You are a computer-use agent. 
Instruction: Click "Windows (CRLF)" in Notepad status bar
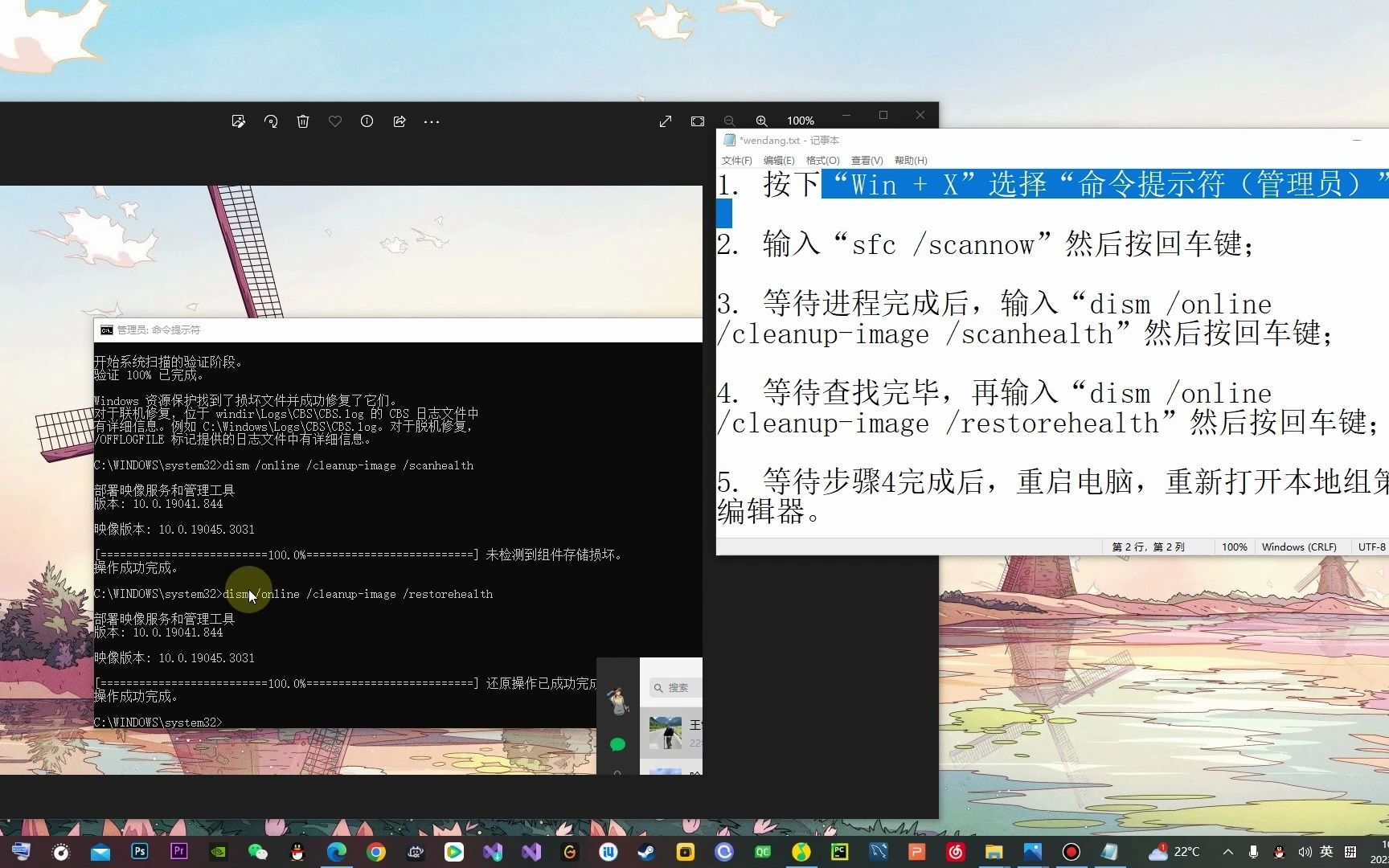point(1299,547)
